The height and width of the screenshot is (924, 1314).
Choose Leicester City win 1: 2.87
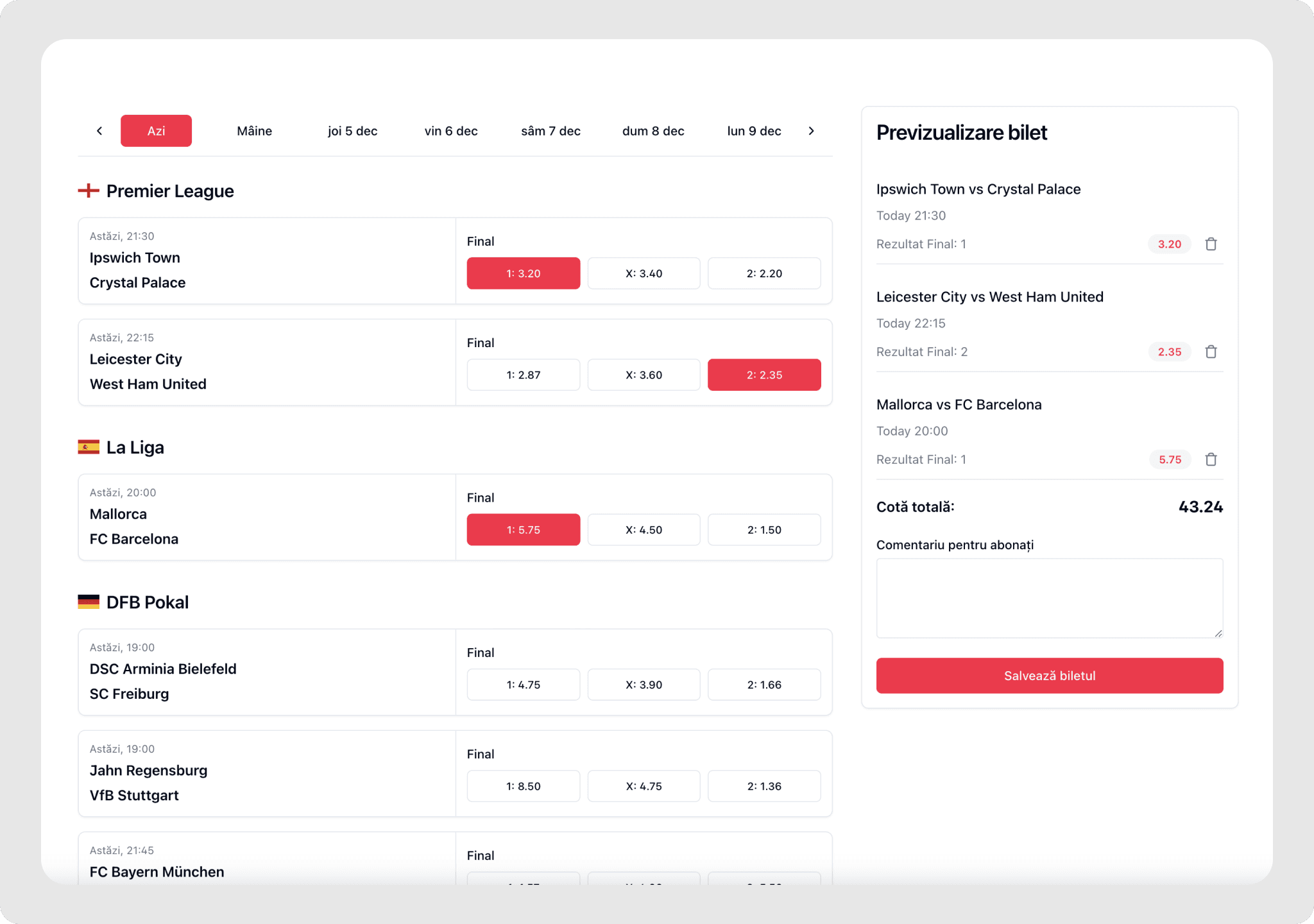click(x=524, y=375)
